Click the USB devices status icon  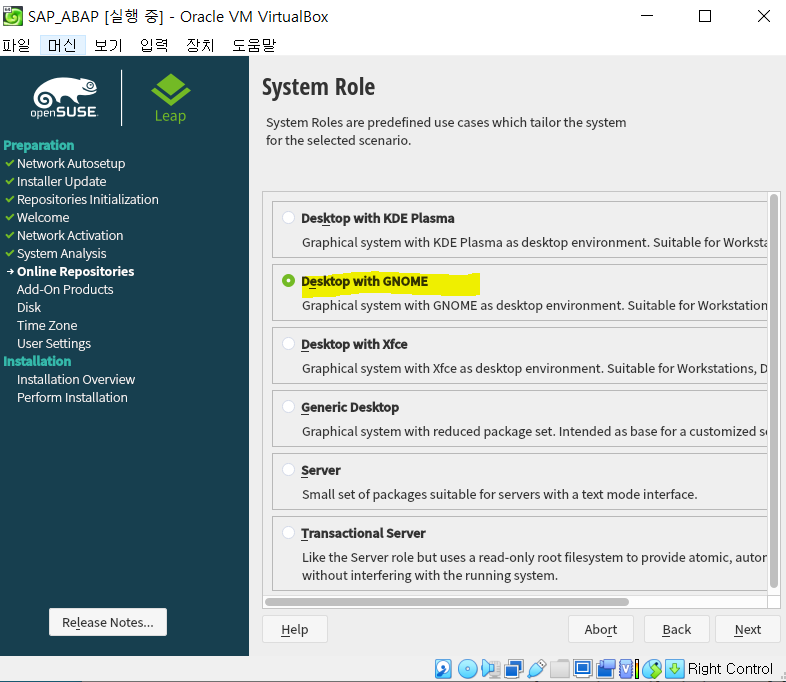tap(536, 668)
